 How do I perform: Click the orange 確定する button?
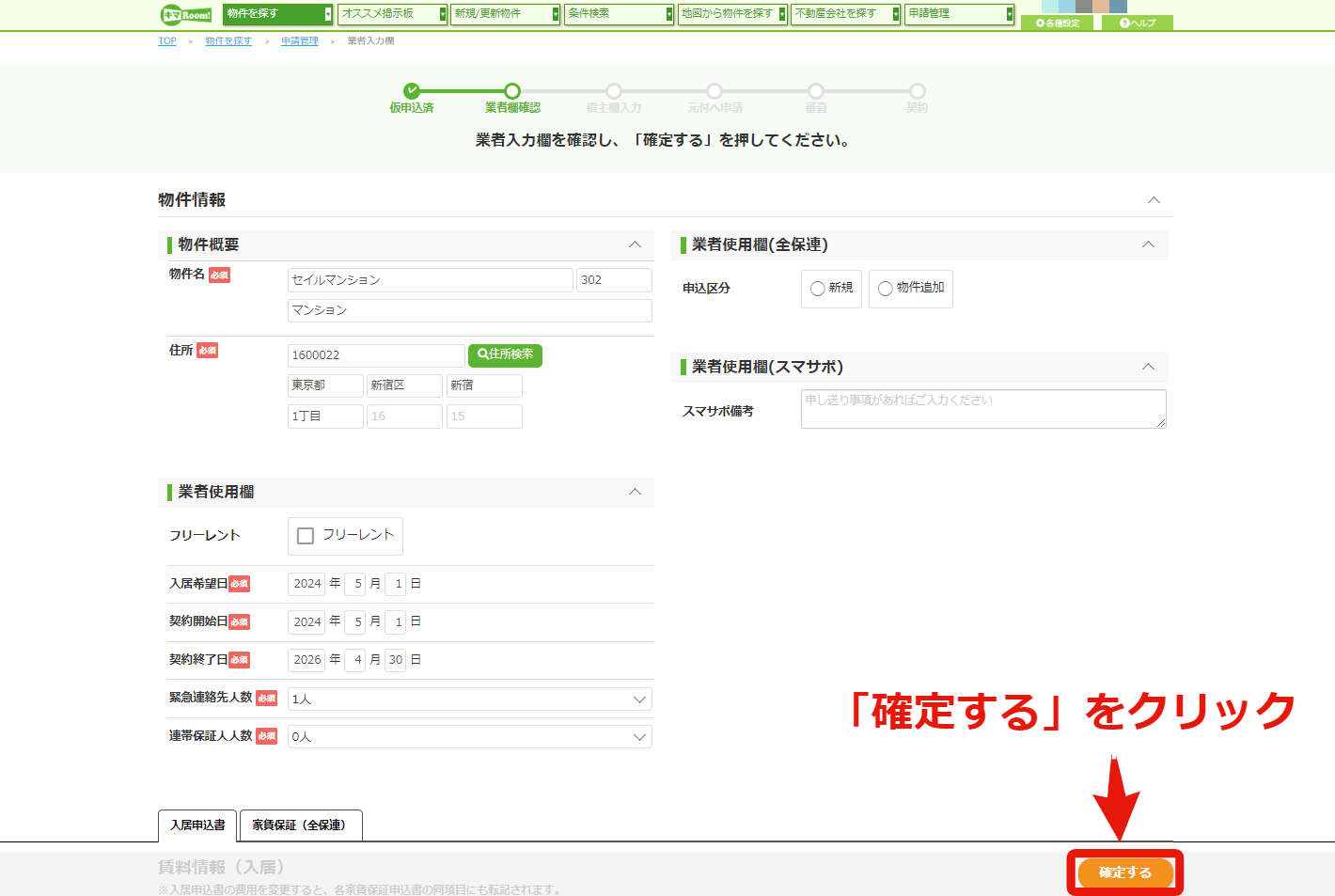(1125, 872)
